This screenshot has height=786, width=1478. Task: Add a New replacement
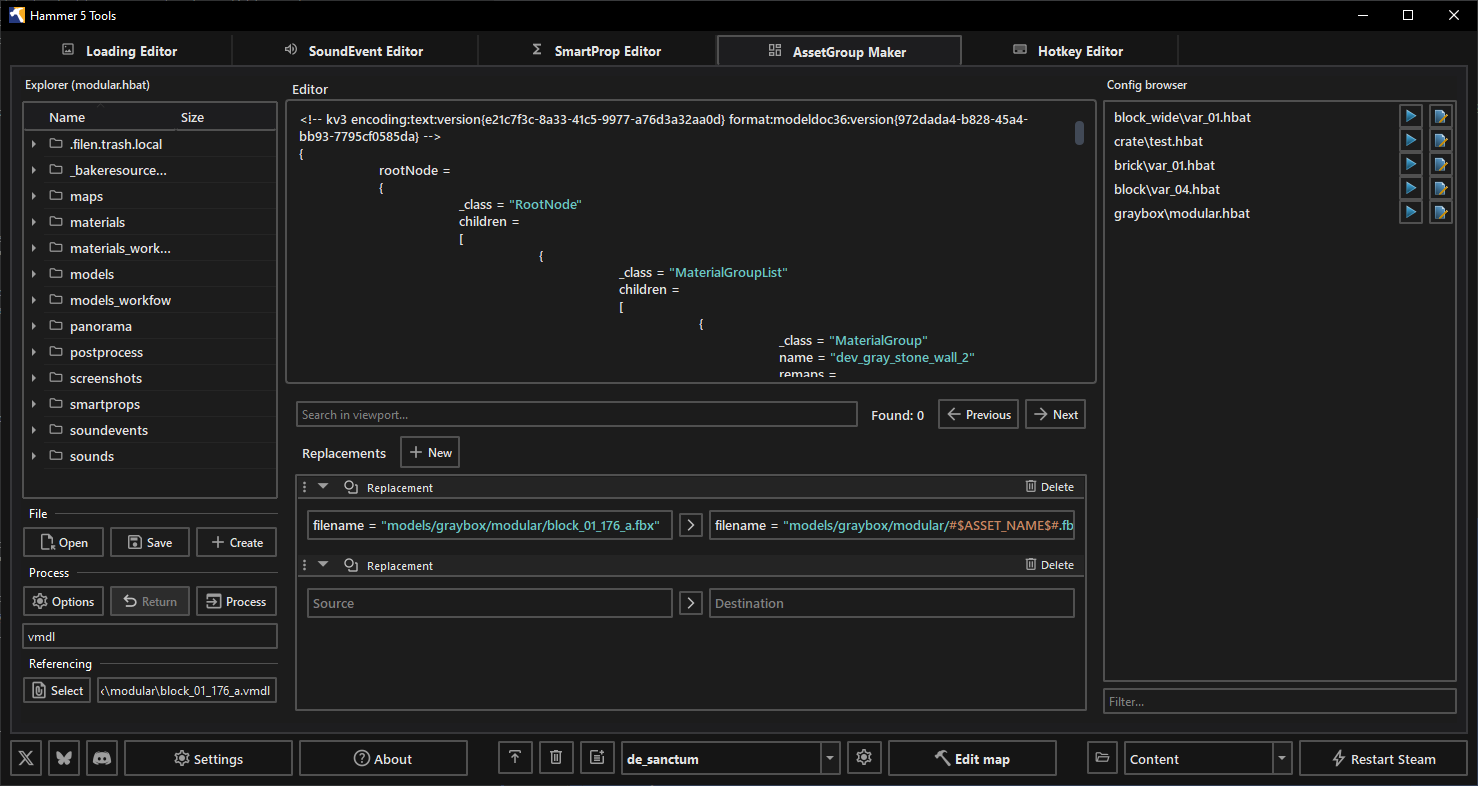tap(430, 453)
